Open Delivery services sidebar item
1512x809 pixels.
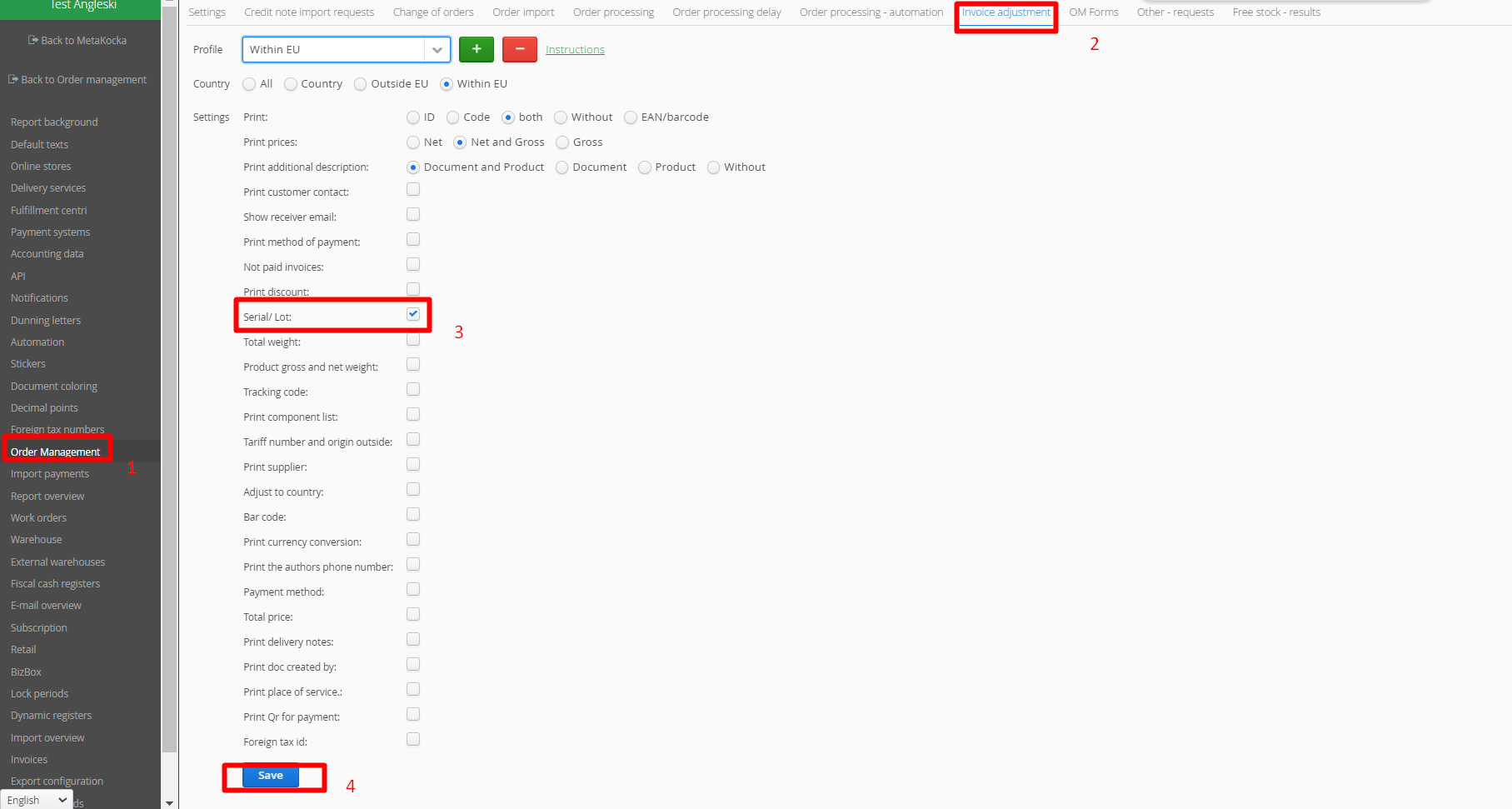point(48,187)
